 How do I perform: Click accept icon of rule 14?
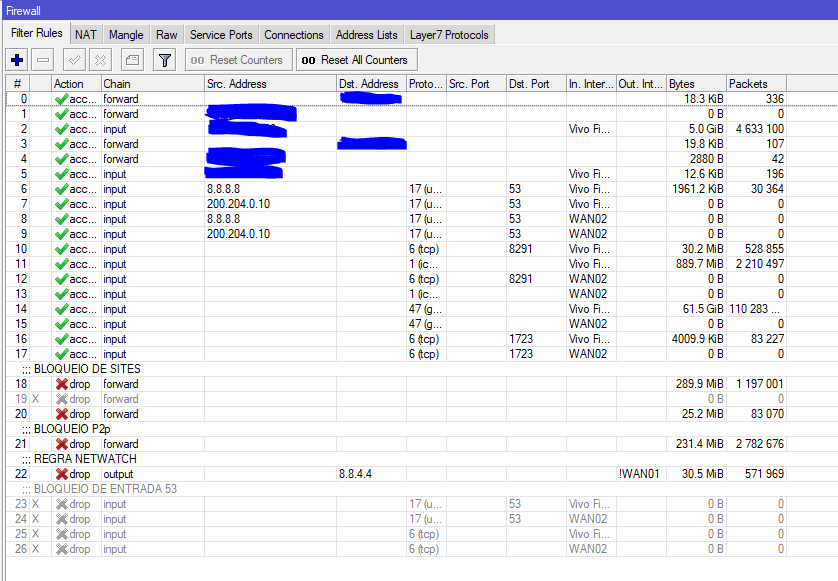tap(61, 309)
